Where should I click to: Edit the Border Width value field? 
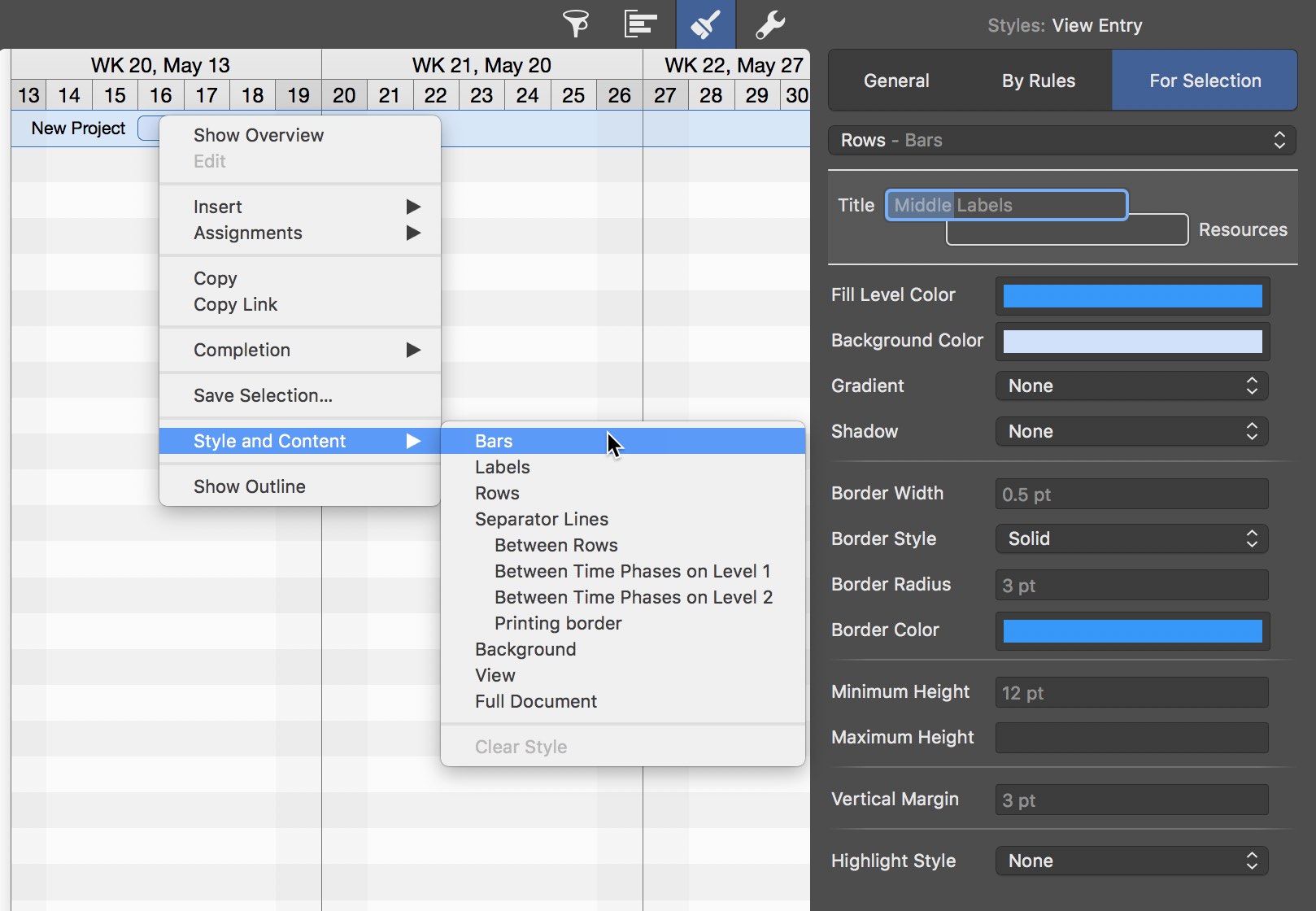(x=1131, y=494)
